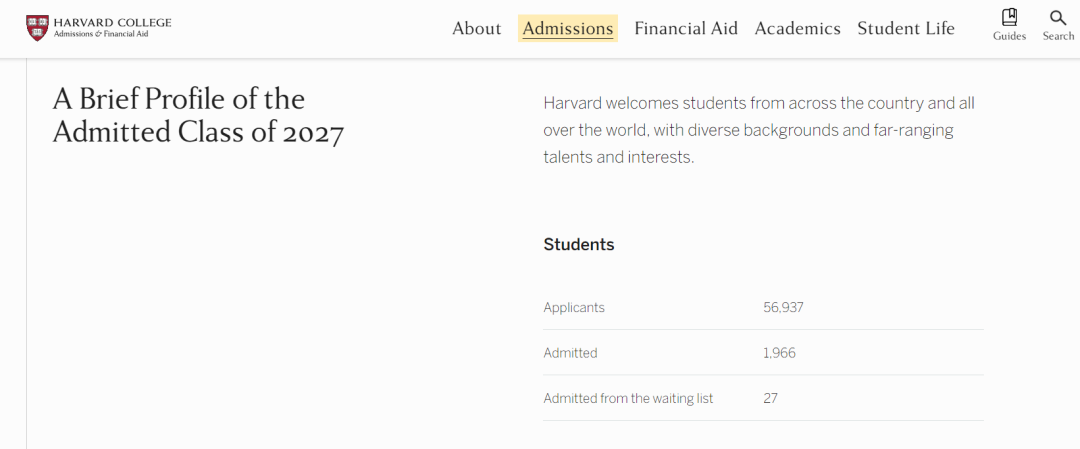Click the Search magnifying glass icon
This screenshot has width=1080, height=449.
pyautogui.click(x=1058, y=17)
